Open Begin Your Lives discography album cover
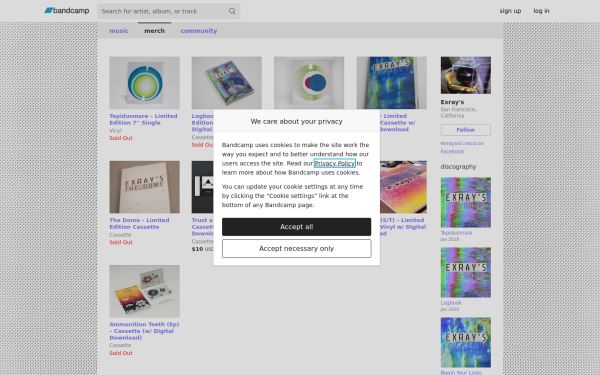600x375 pixels. [x=466, y=342]
